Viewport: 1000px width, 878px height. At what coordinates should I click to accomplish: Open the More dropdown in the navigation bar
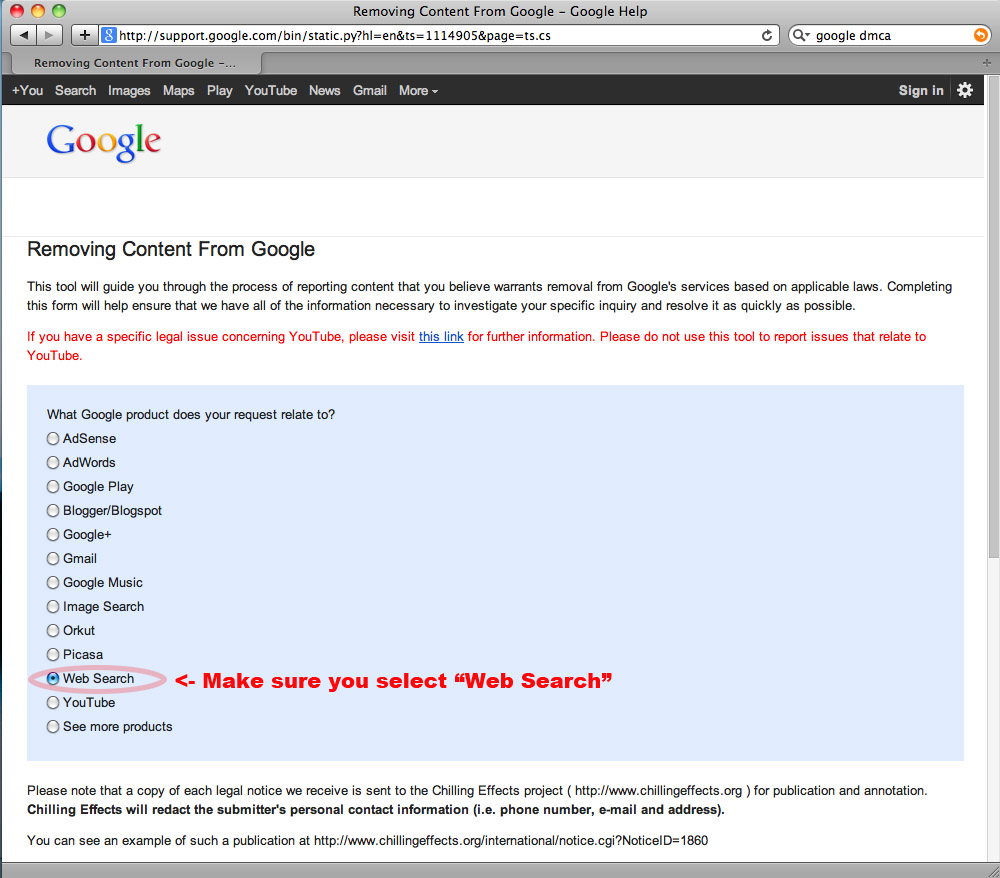[417, 90]
